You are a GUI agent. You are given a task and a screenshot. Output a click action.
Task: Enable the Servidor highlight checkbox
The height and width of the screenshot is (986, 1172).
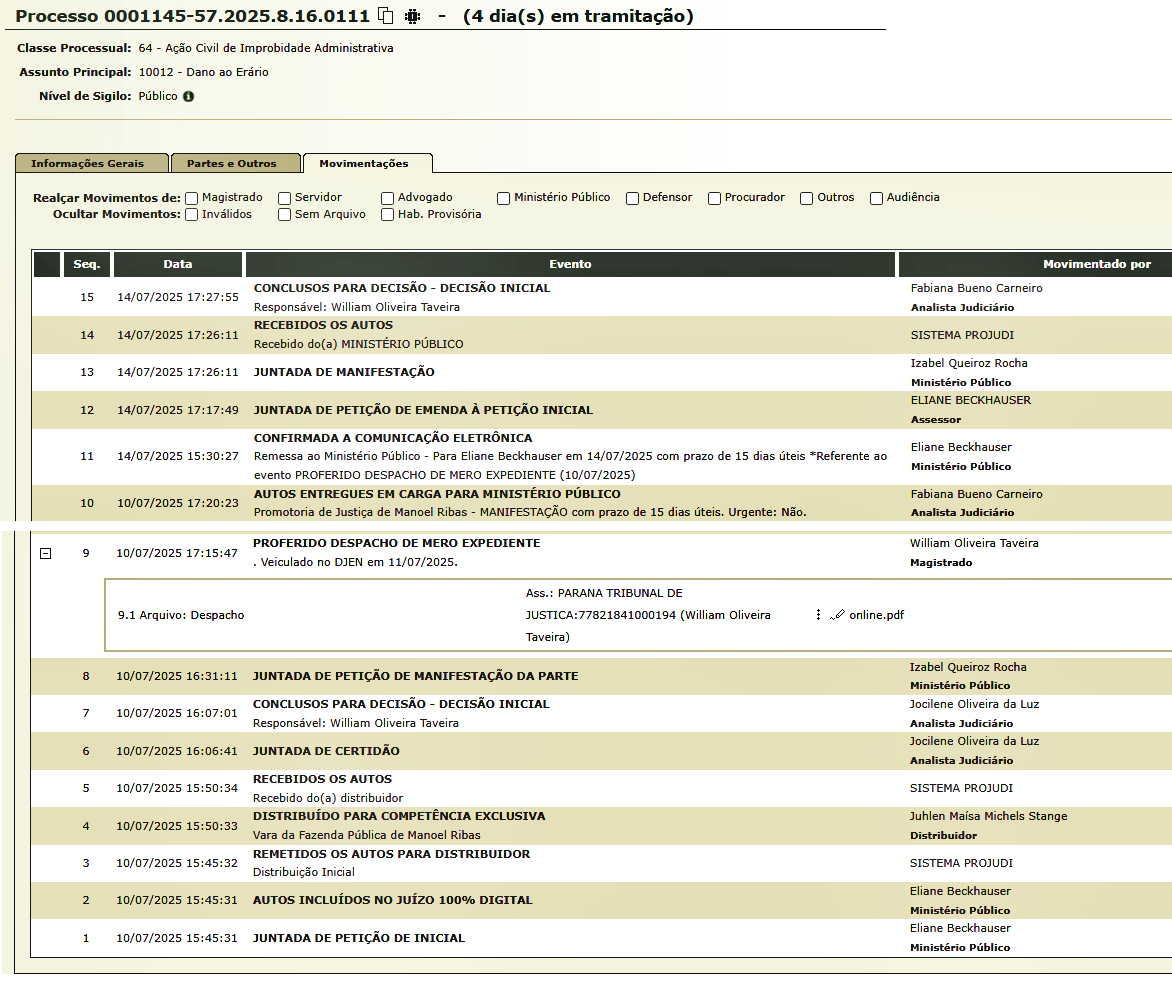pyautogui.click(x=285, y=198)
